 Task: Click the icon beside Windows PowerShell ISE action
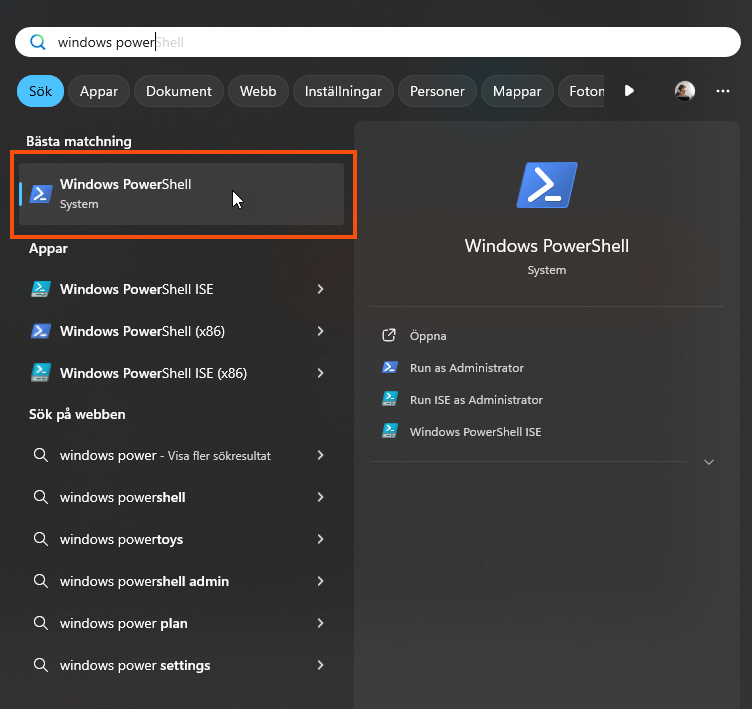[x=389, y=431]
